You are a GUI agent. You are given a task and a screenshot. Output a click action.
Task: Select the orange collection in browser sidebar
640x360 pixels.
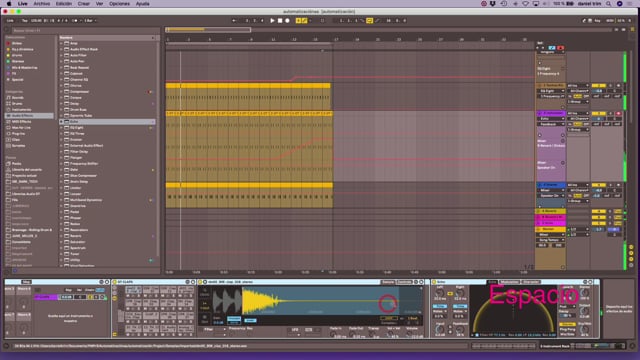22,49
